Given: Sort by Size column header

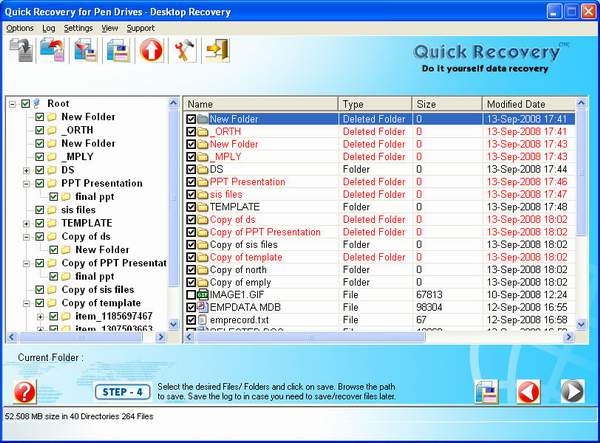Looking at the screenshot, I should click(447, 104).
